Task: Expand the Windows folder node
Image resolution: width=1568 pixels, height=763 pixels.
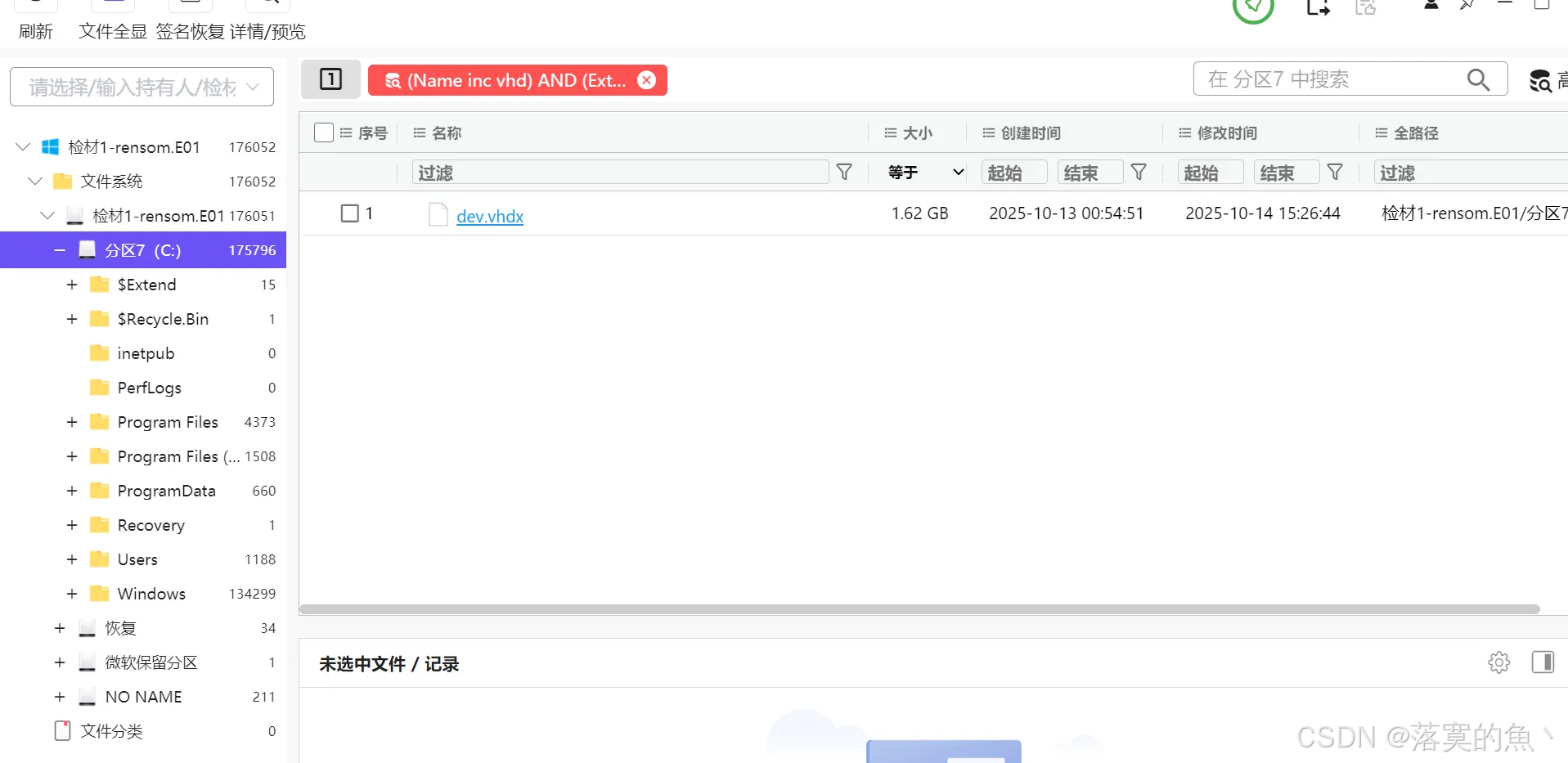Action: (x=72, y=593)
